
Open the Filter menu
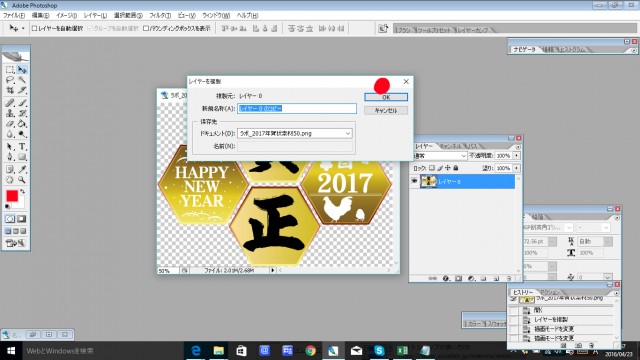(x=160, y=16)
